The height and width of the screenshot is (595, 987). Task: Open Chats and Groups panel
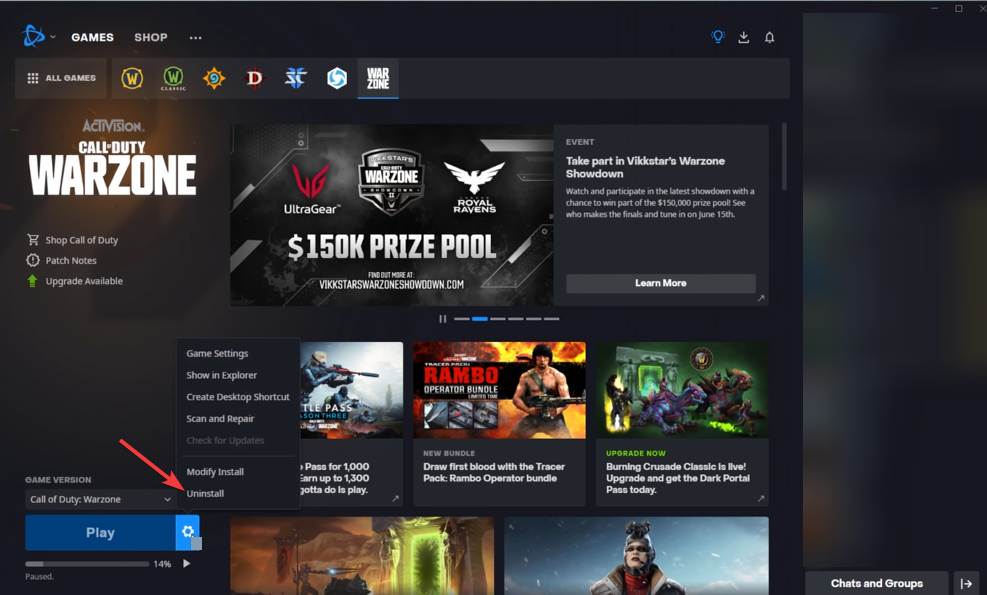coord(876,583)
